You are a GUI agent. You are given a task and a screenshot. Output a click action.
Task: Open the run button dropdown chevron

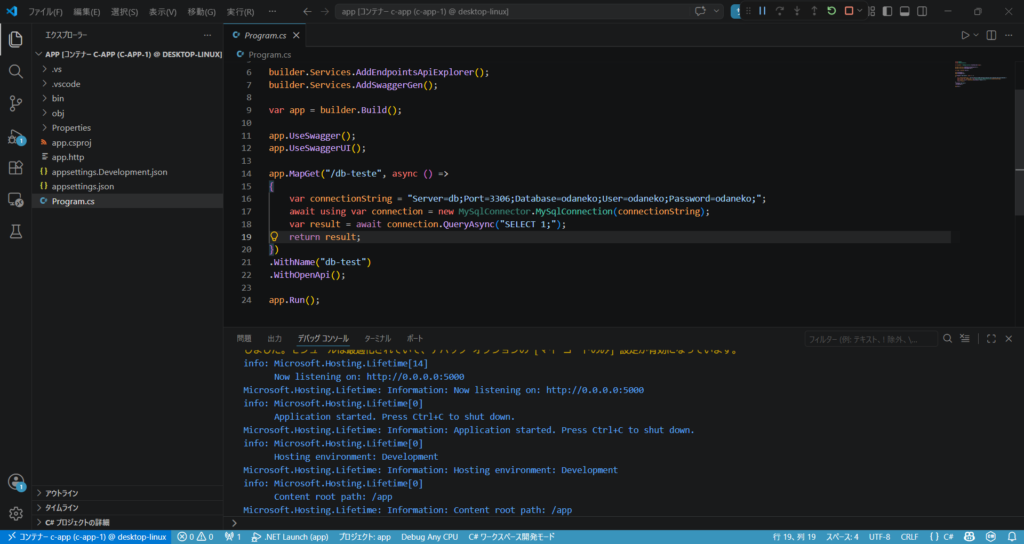[976, 35]
